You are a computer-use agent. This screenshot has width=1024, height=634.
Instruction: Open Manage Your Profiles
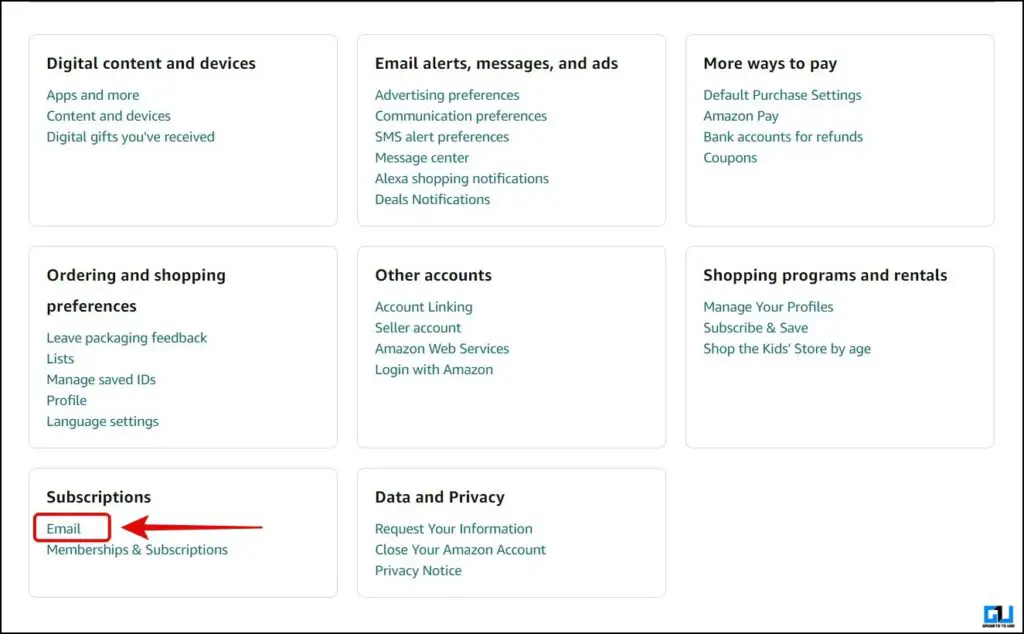pyautogui.click(x=769, y=307)
